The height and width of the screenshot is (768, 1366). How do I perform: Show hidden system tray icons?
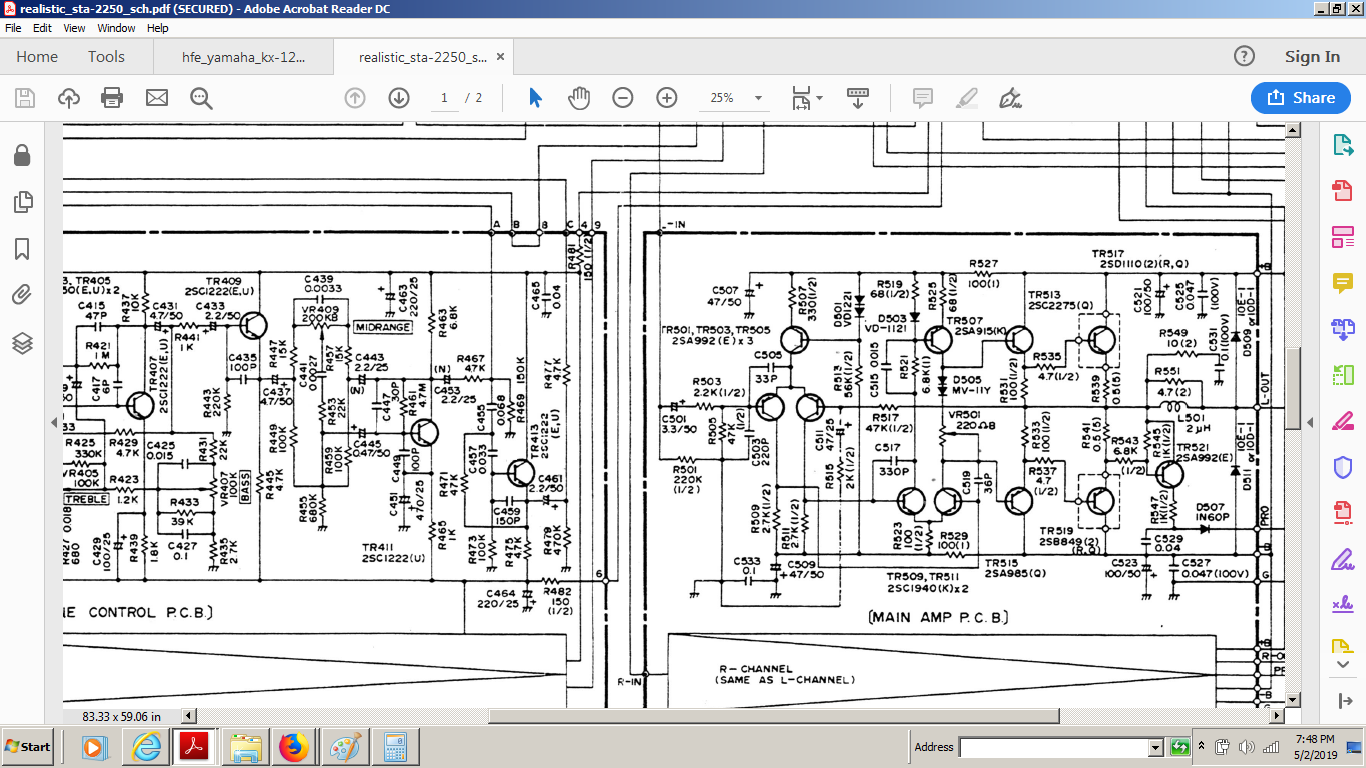(1203, 747)
